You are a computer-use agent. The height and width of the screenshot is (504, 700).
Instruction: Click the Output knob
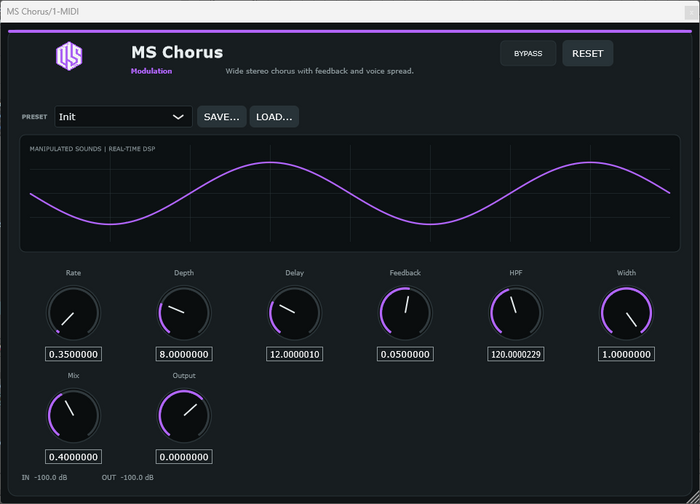pyautogui.click(x=184, y=416)
